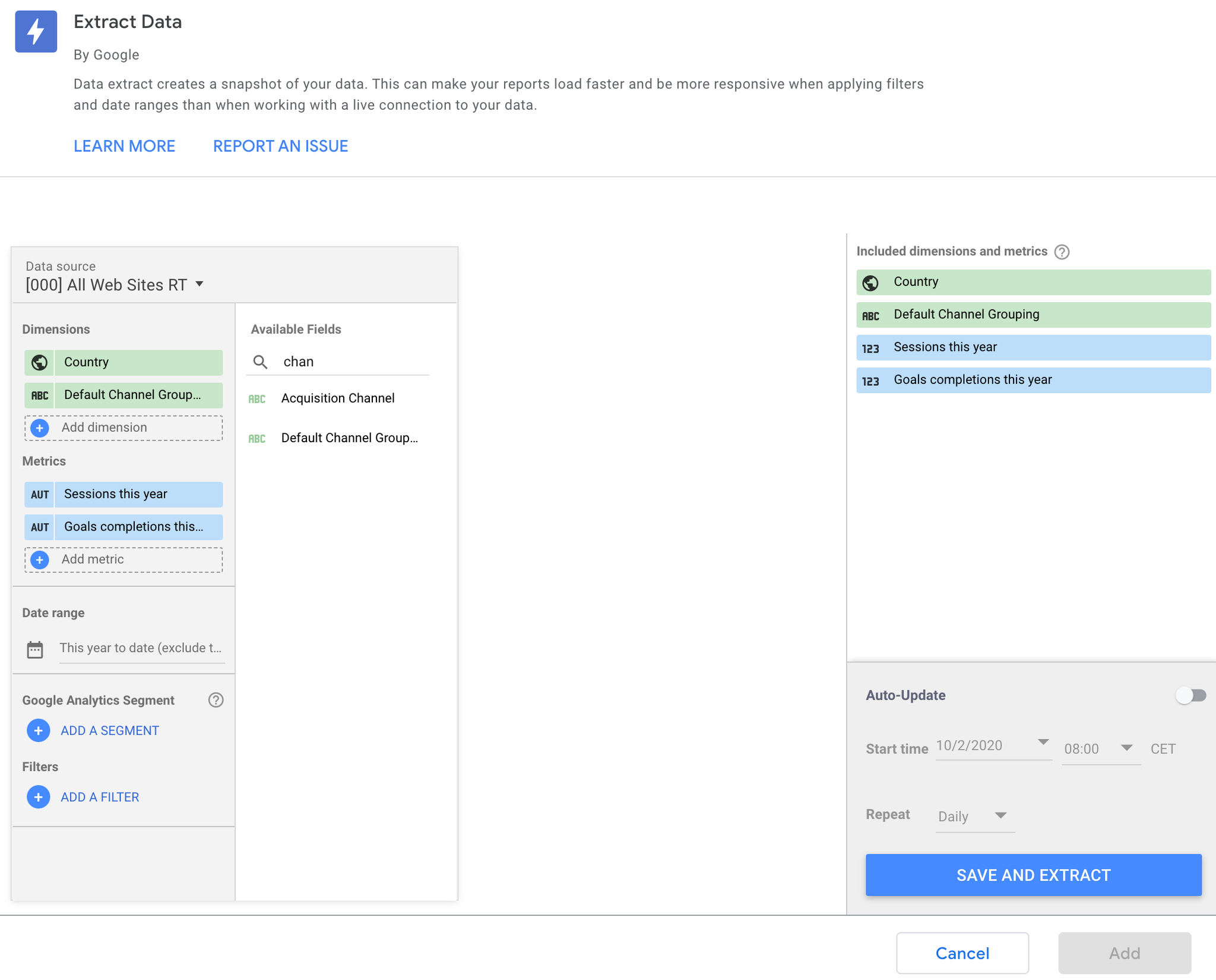1216x980 pixels.
Task: Open the Data source dropdown
Action: pyautogui.click(x=115, y=285)
